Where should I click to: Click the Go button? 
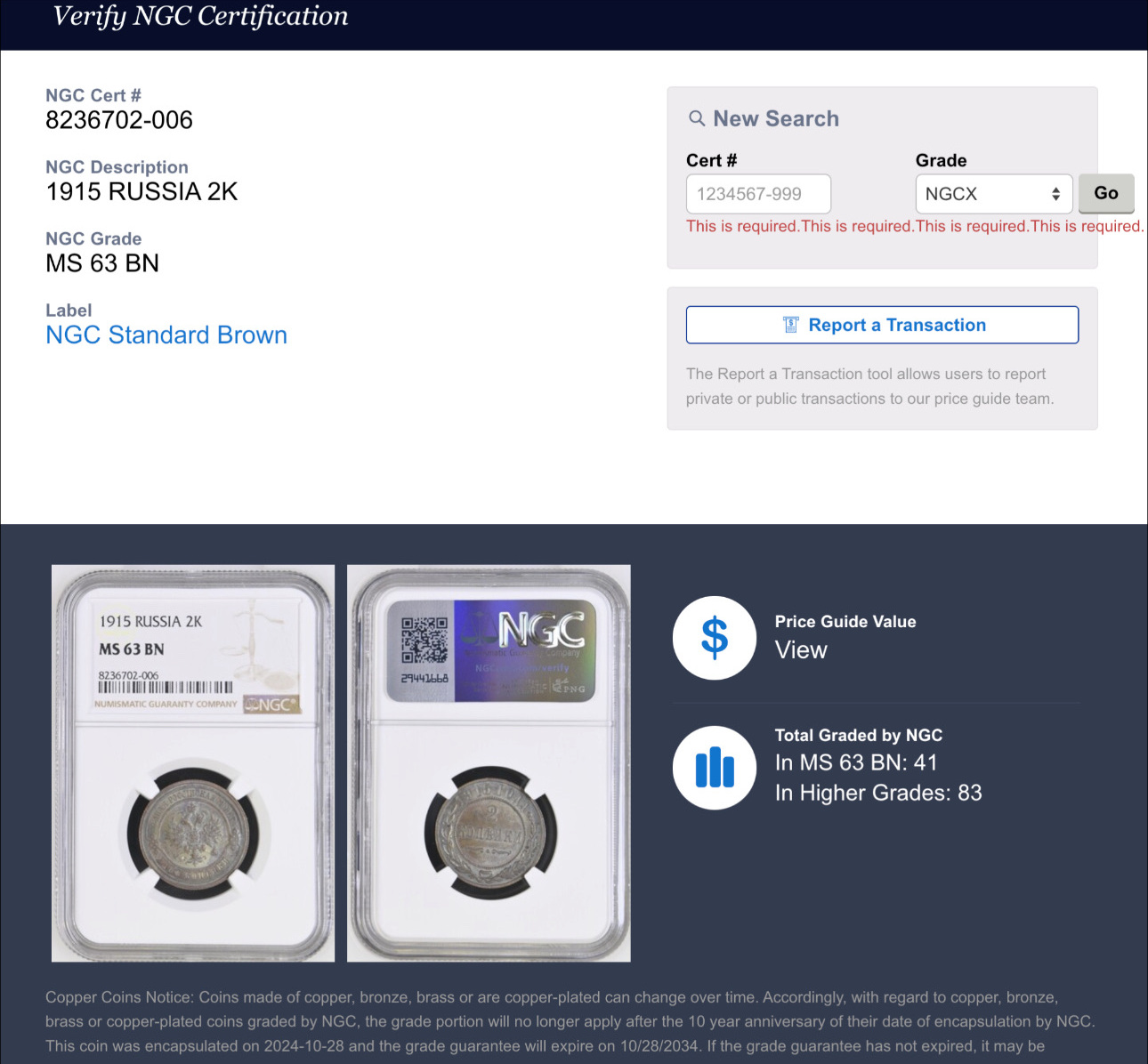point(1106,193)
